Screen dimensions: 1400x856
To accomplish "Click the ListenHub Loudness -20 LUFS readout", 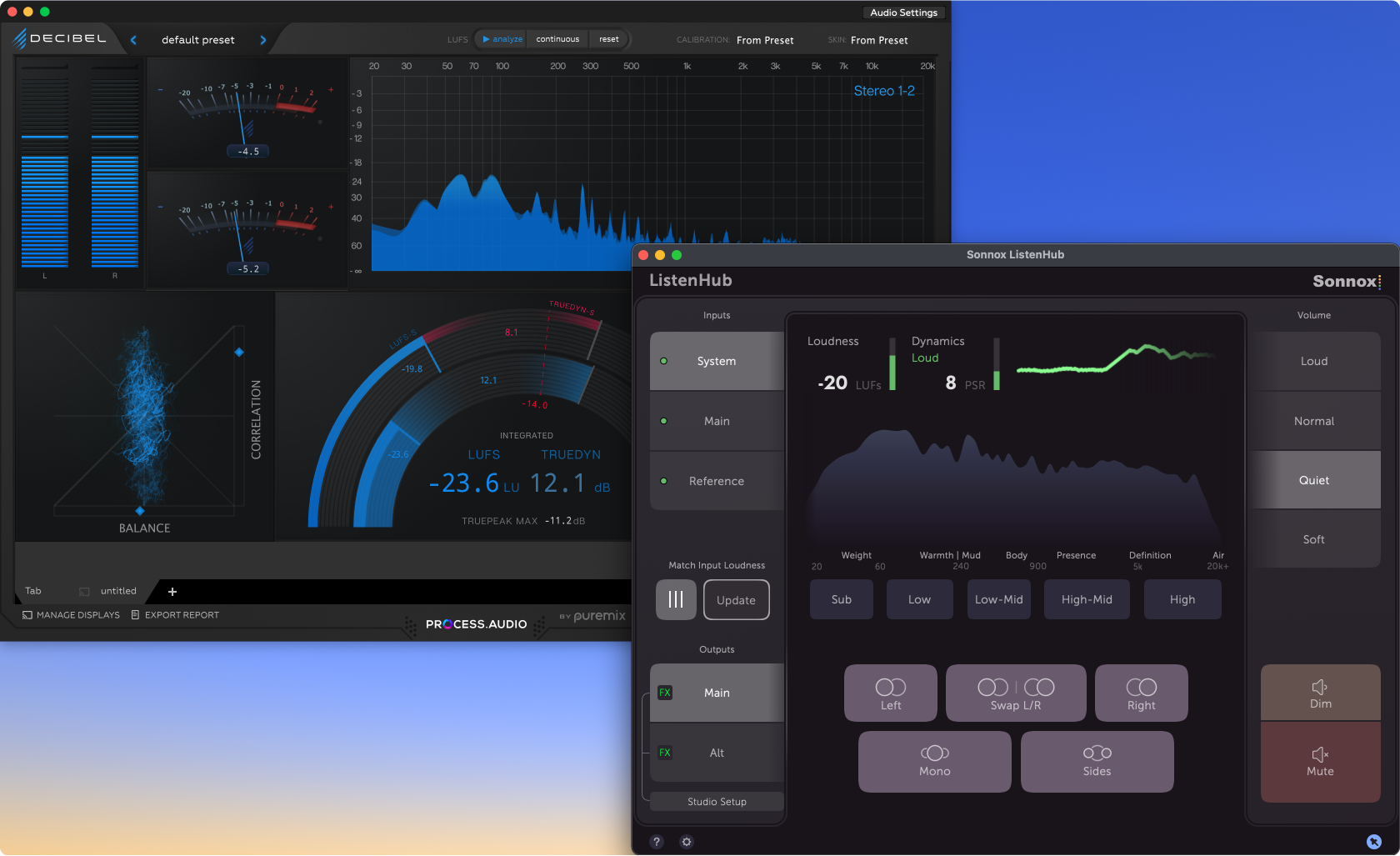I will [x=849, y=383].
